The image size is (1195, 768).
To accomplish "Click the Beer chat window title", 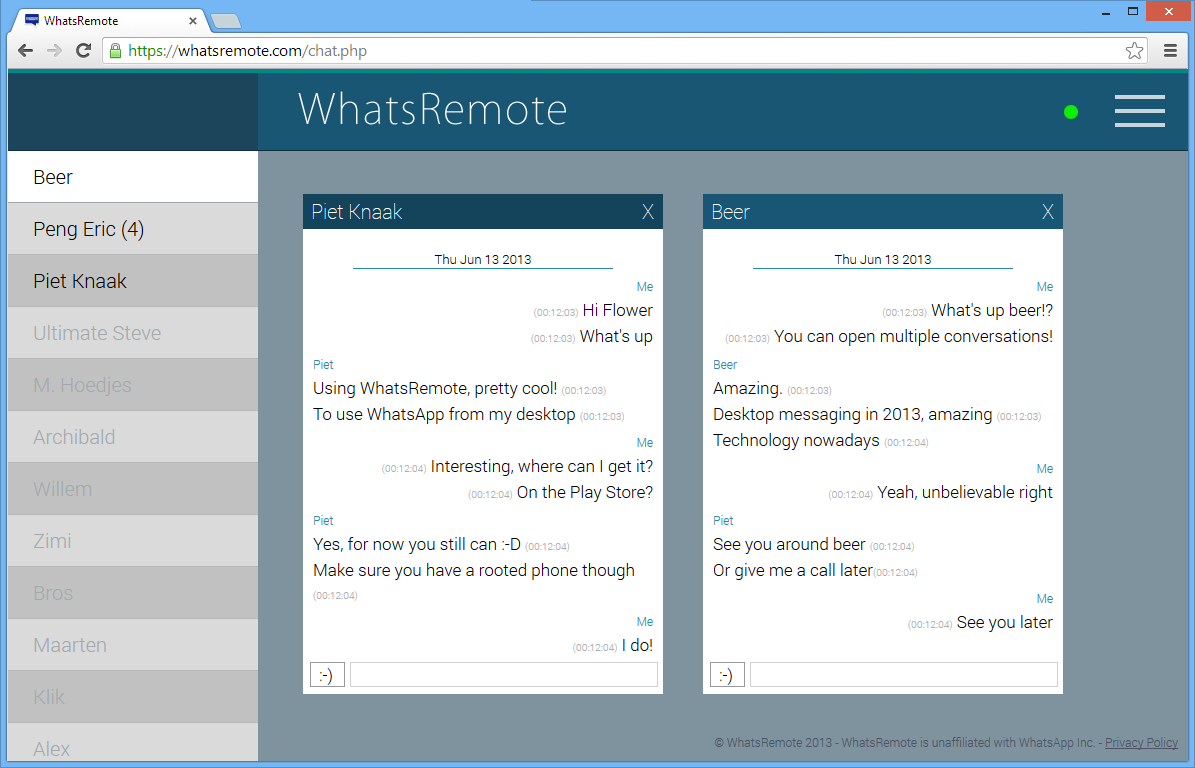I will pyautogui.click(x=730, y=212).
